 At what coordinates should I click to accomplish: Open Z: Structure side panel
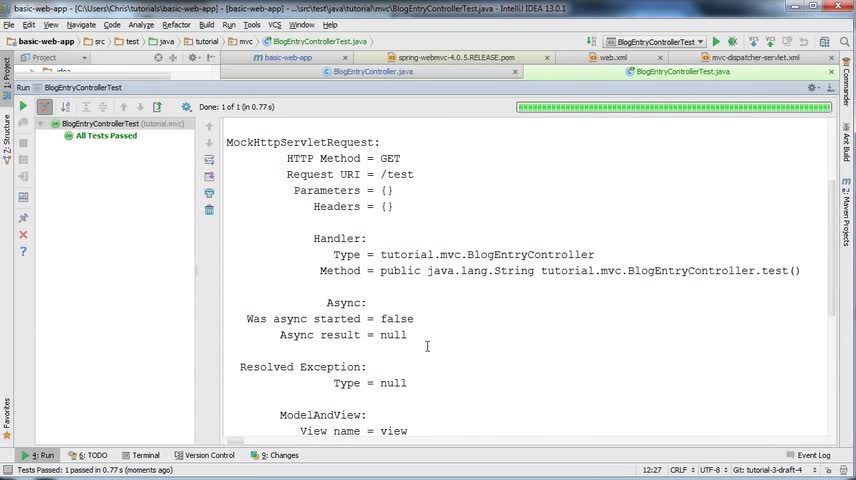(x=7, y=140)
